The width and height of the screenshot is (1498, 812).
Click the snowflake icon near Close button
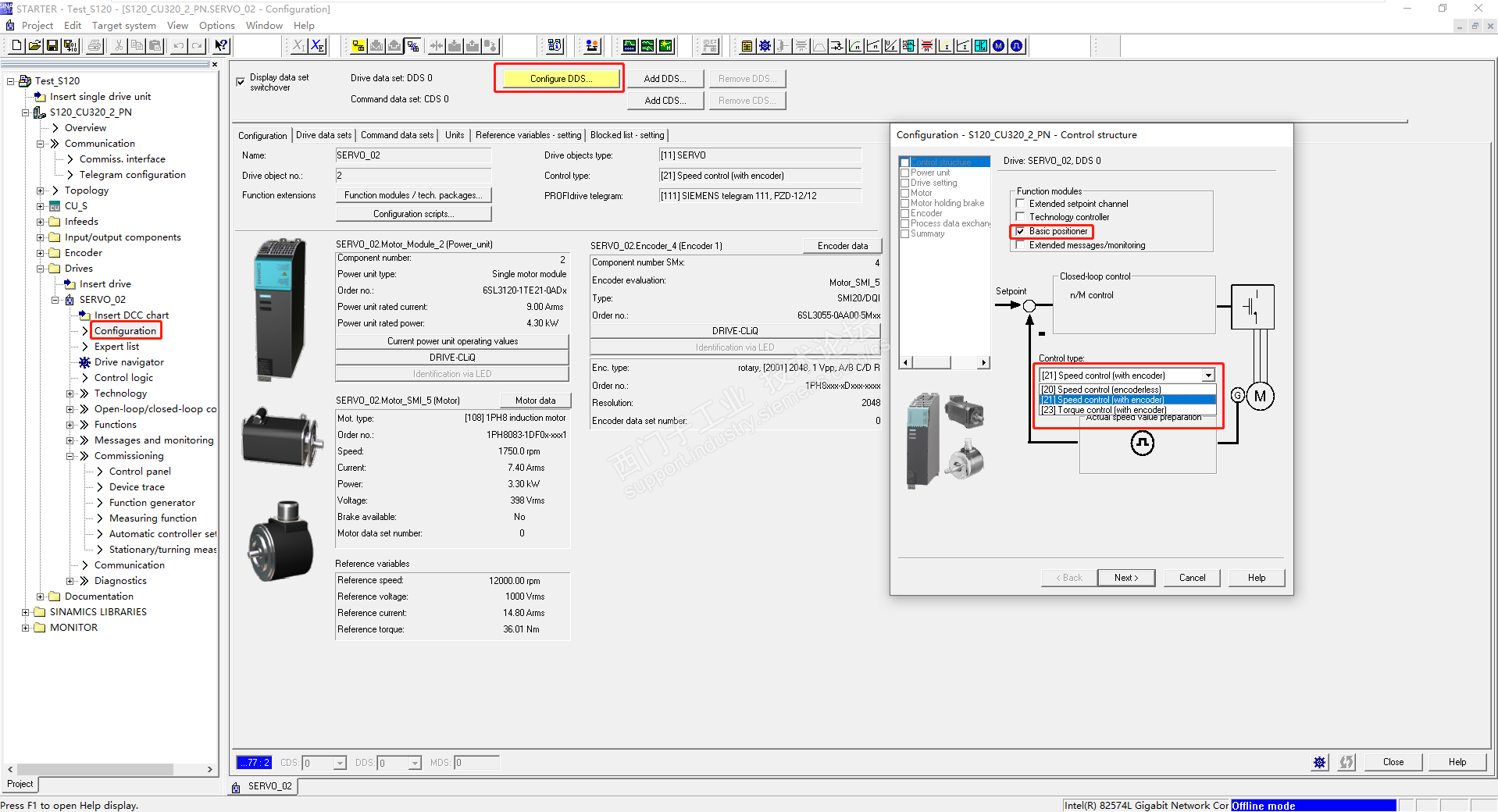click(x=1319, y=762)
